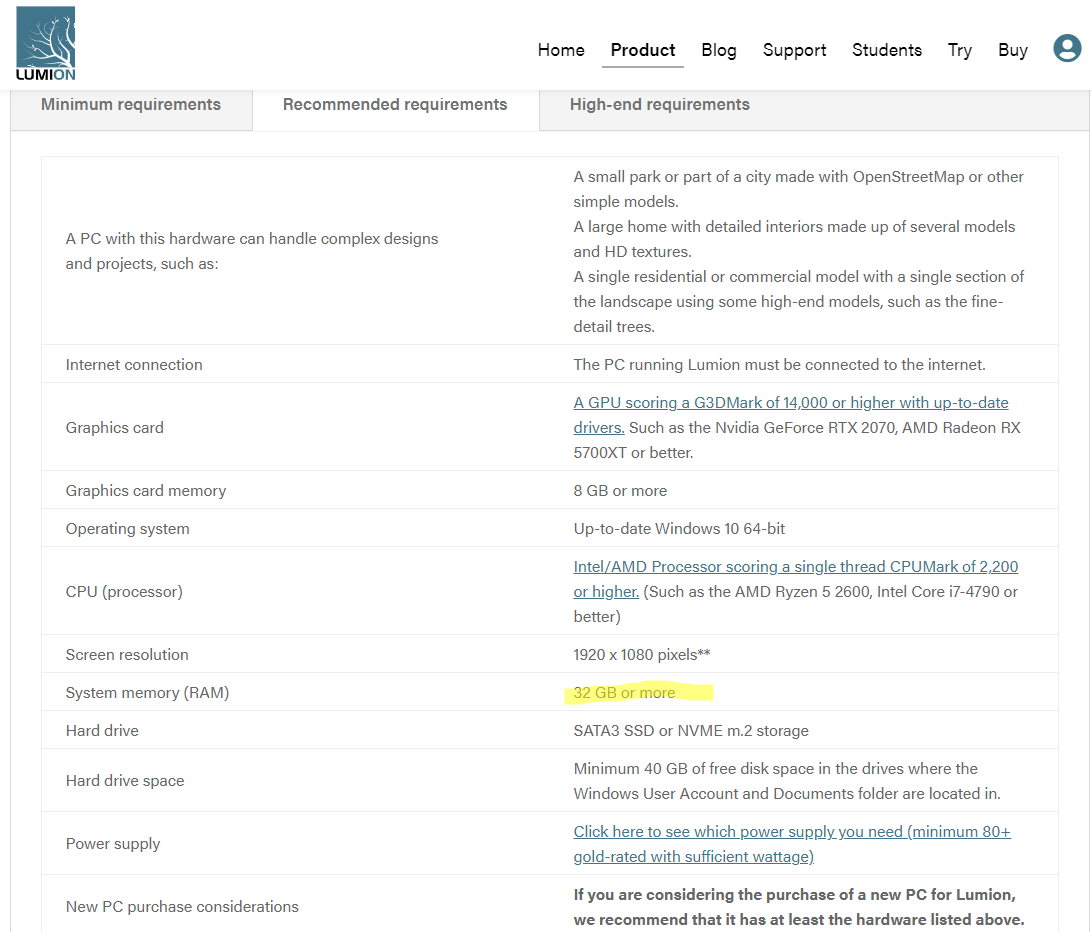Open the power supply wattage link
Screen dimensions: 1092x932
coord(792,844)
